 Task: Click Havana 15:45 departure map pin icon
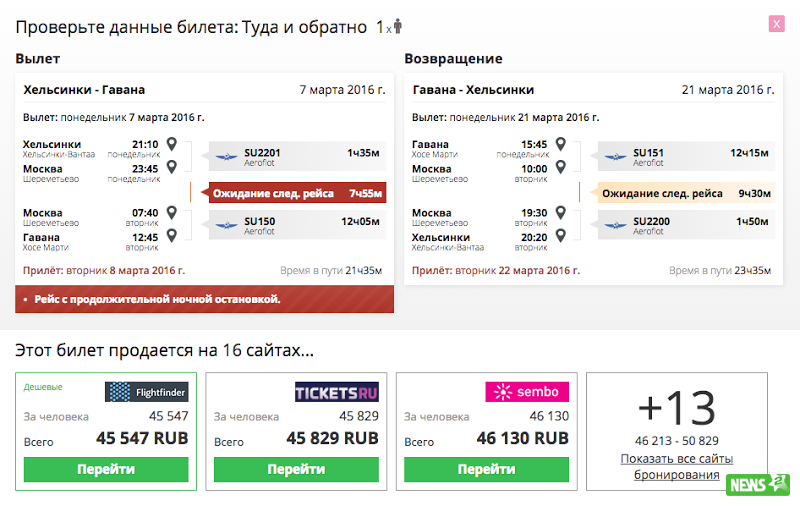pos(561,144)
